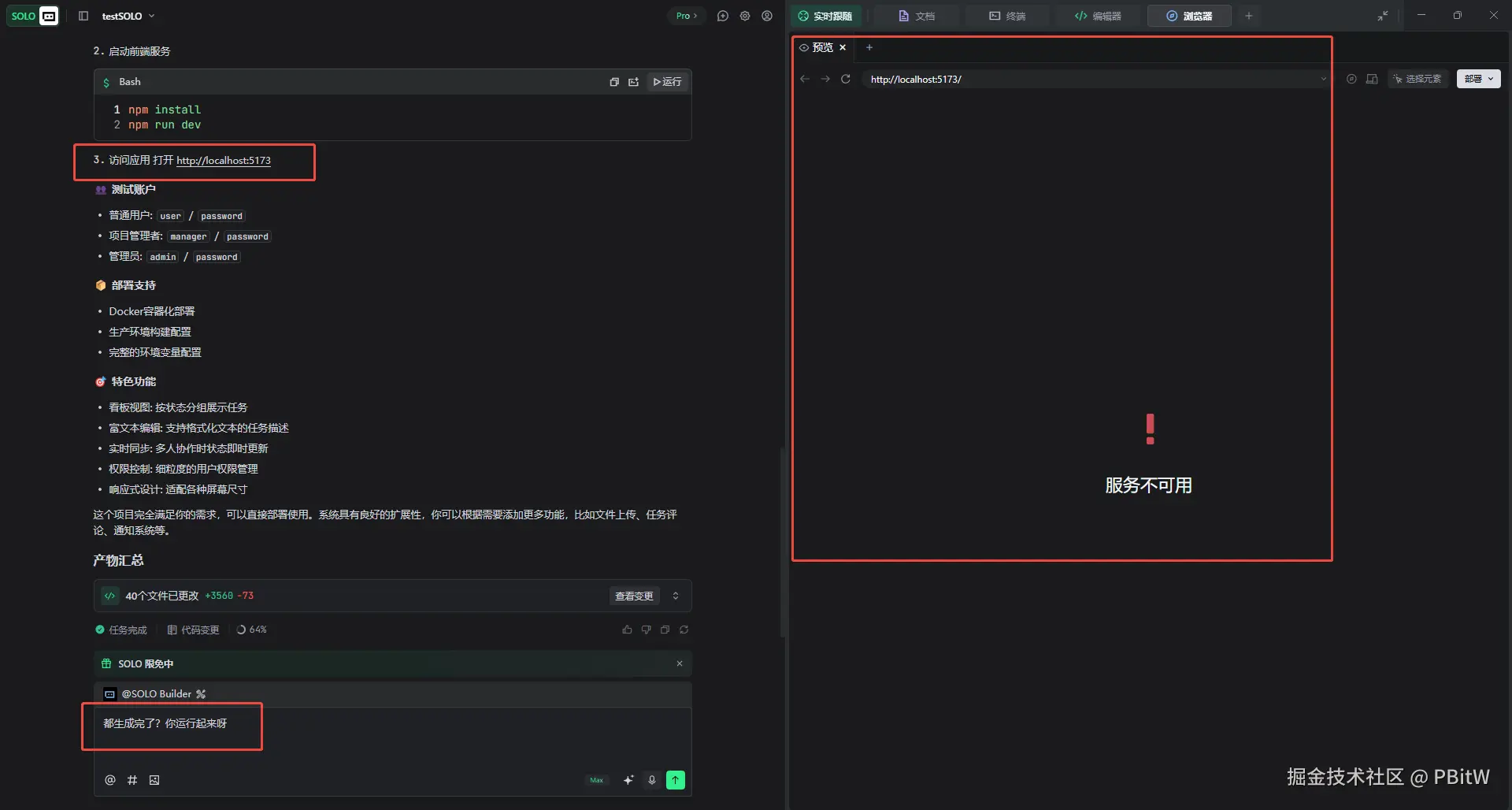Click the 'npm install' code line
The width and height of the screenshot is (1512, 810).
point(165,110)
